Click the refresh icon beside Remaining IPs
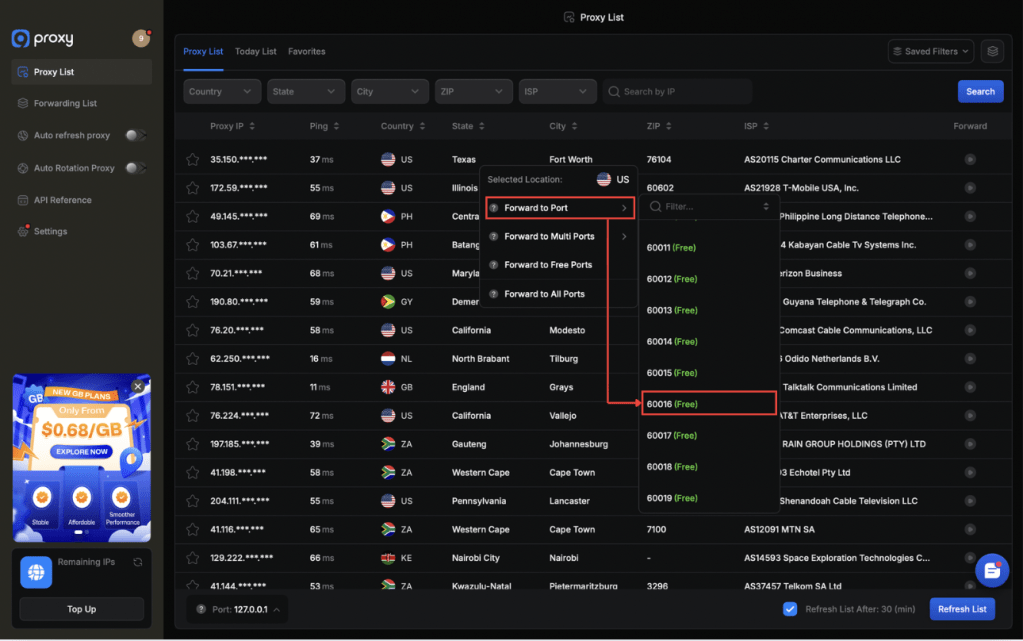 [x=138, y=562]
